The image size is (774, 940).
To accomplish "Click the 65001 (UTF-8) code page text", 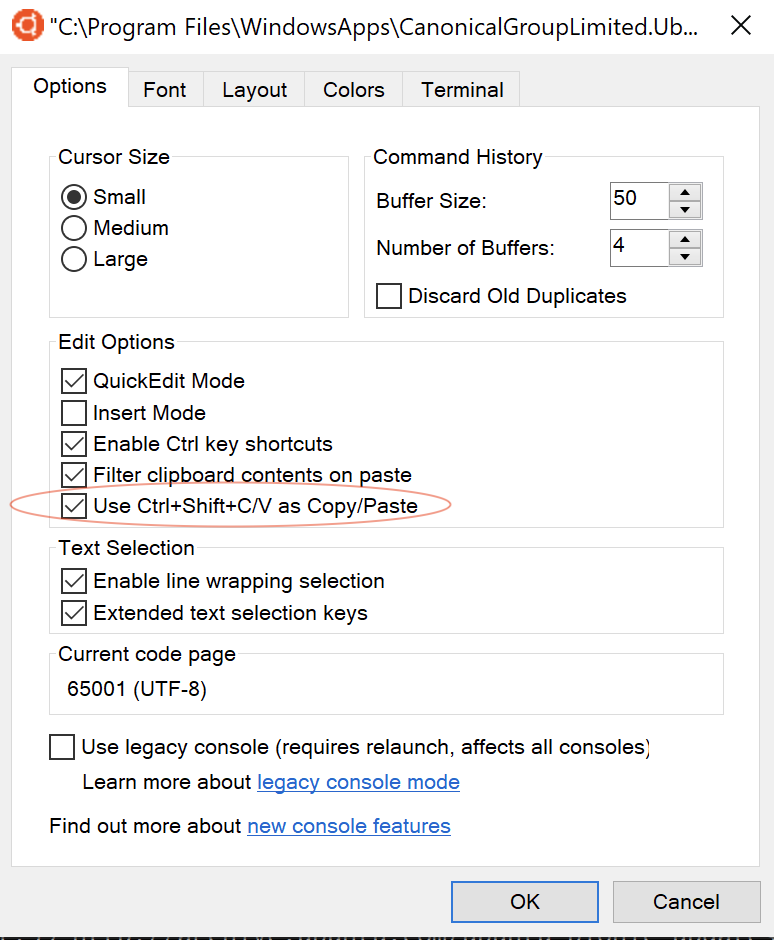I will [137, 689].
